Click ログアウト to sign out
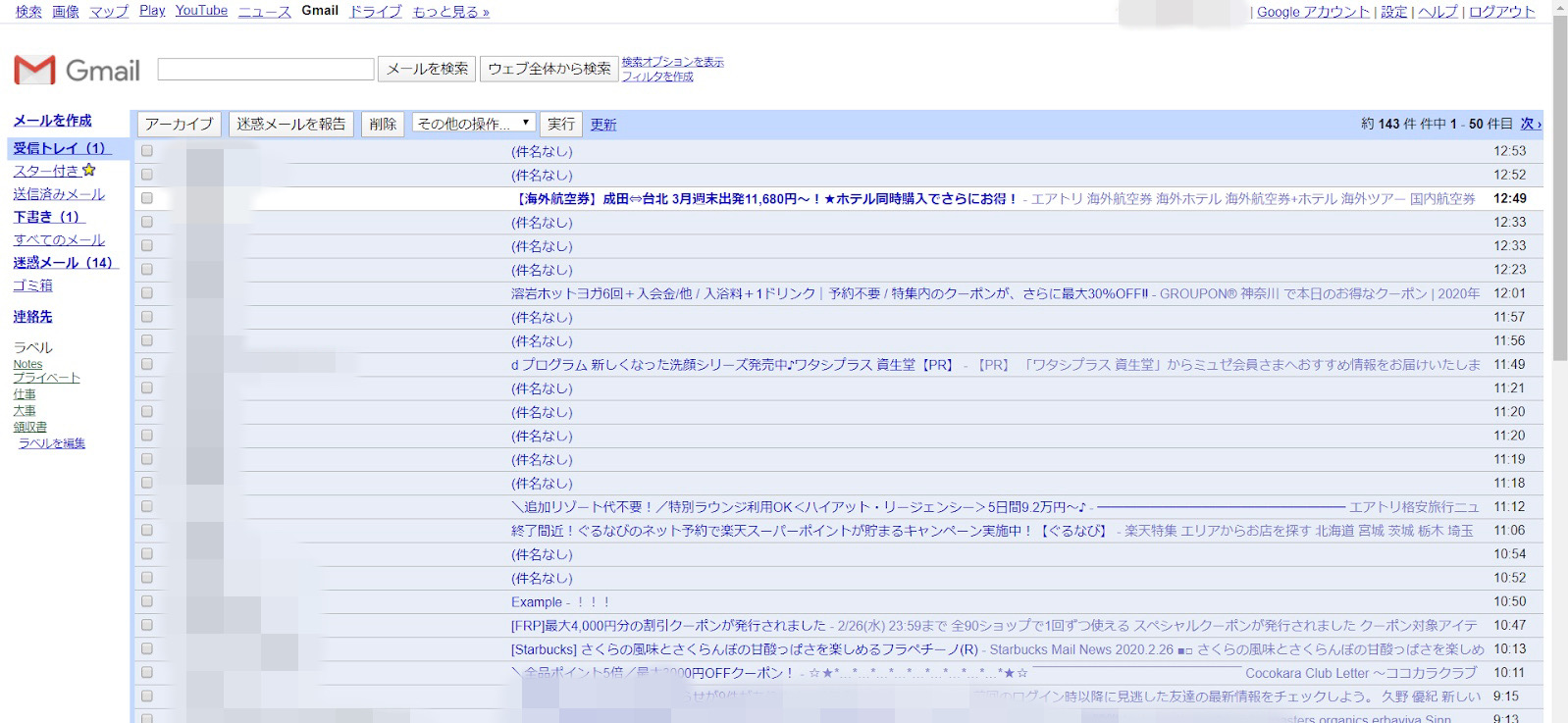 pos(1501,12)
